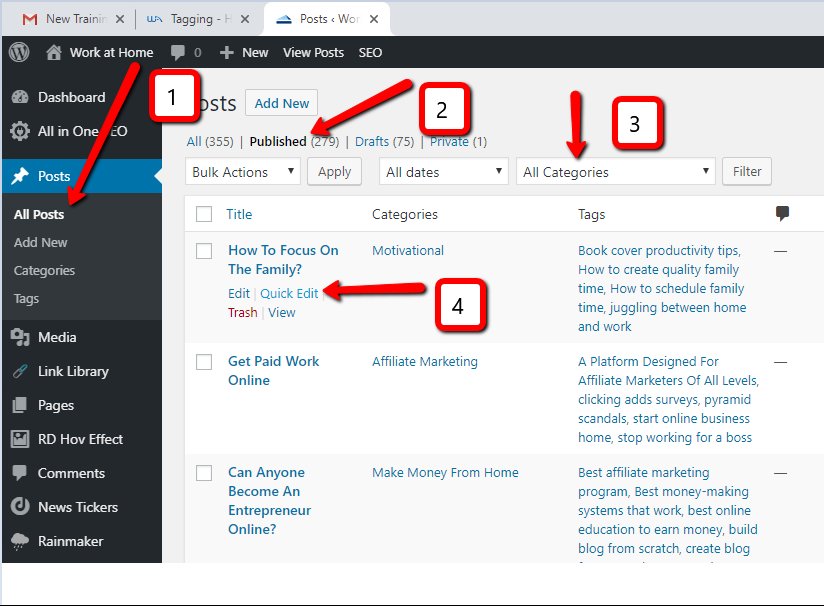Filter by Affiliate Marketing category link

point(425,361)
